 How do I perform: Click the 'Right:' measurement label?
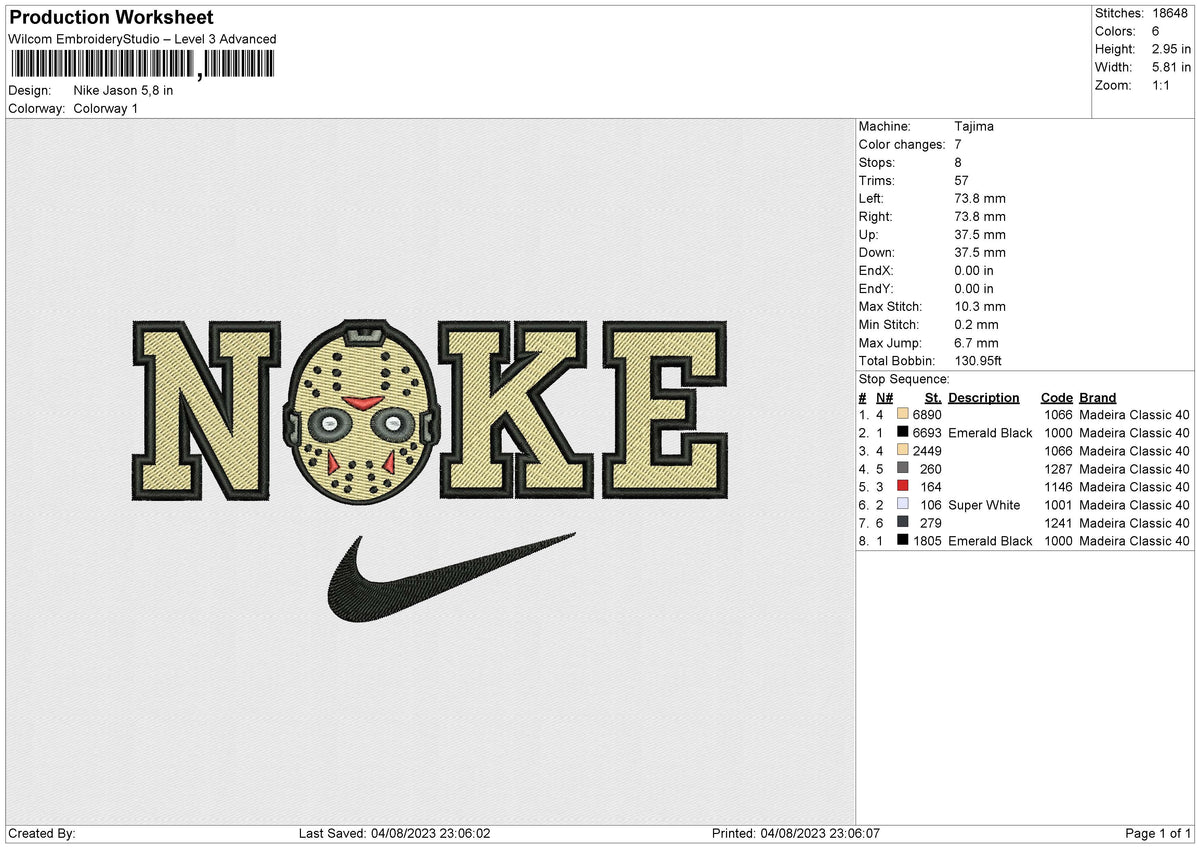click(876, 216)
